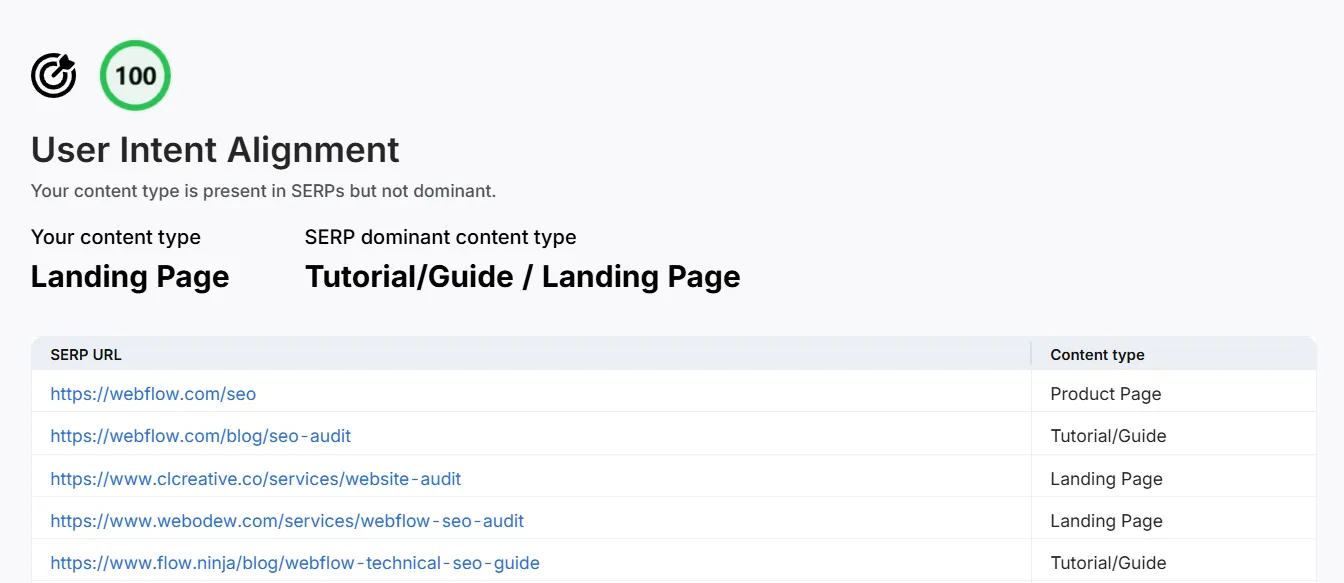Screen dimensions: 1344x583
Task: Click the SERP URL column header
Action: tap(85, 354)
